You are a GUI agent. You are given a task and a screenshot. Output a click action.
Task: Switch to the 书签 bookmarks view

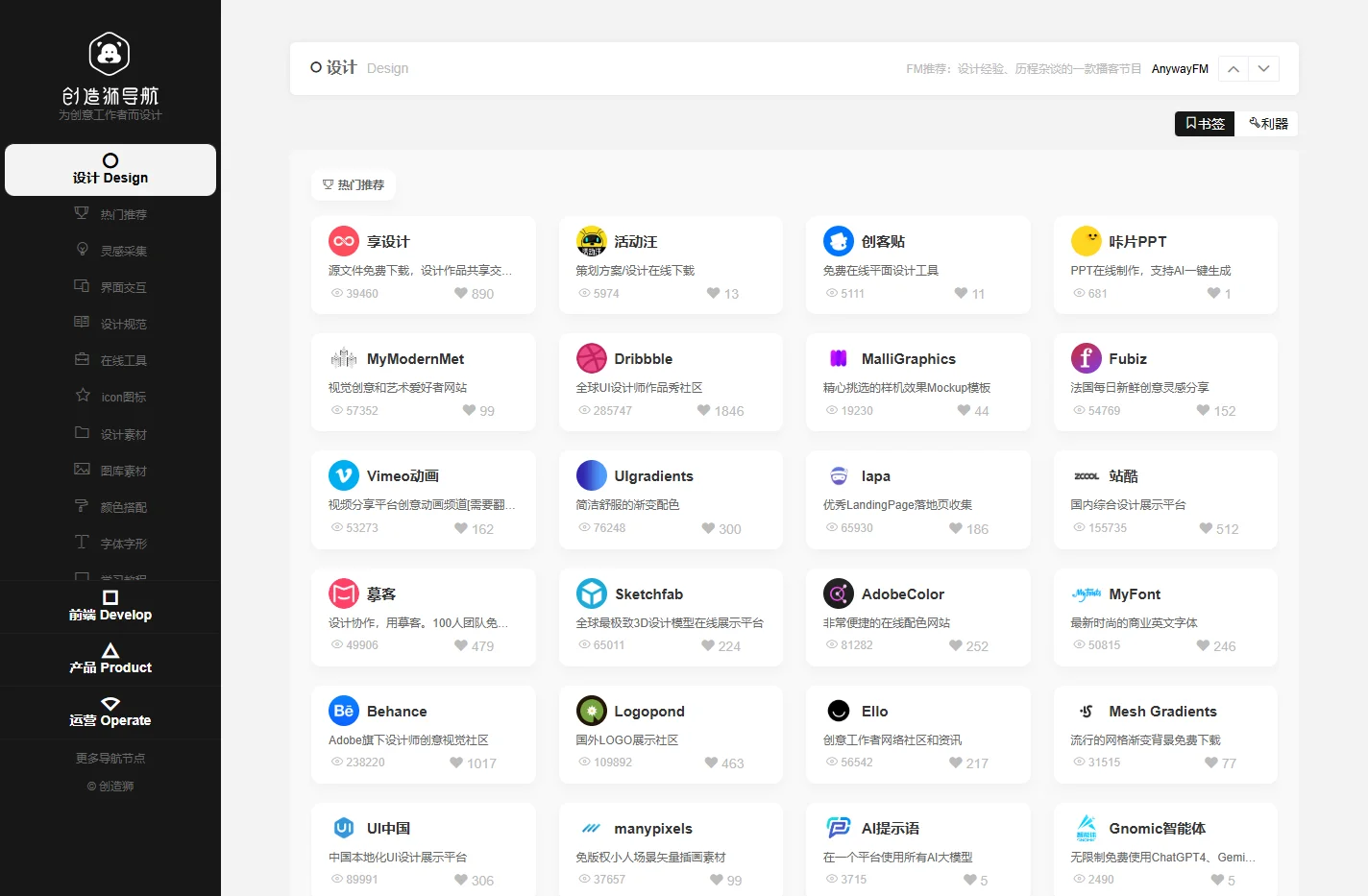tap(1205, 124)
